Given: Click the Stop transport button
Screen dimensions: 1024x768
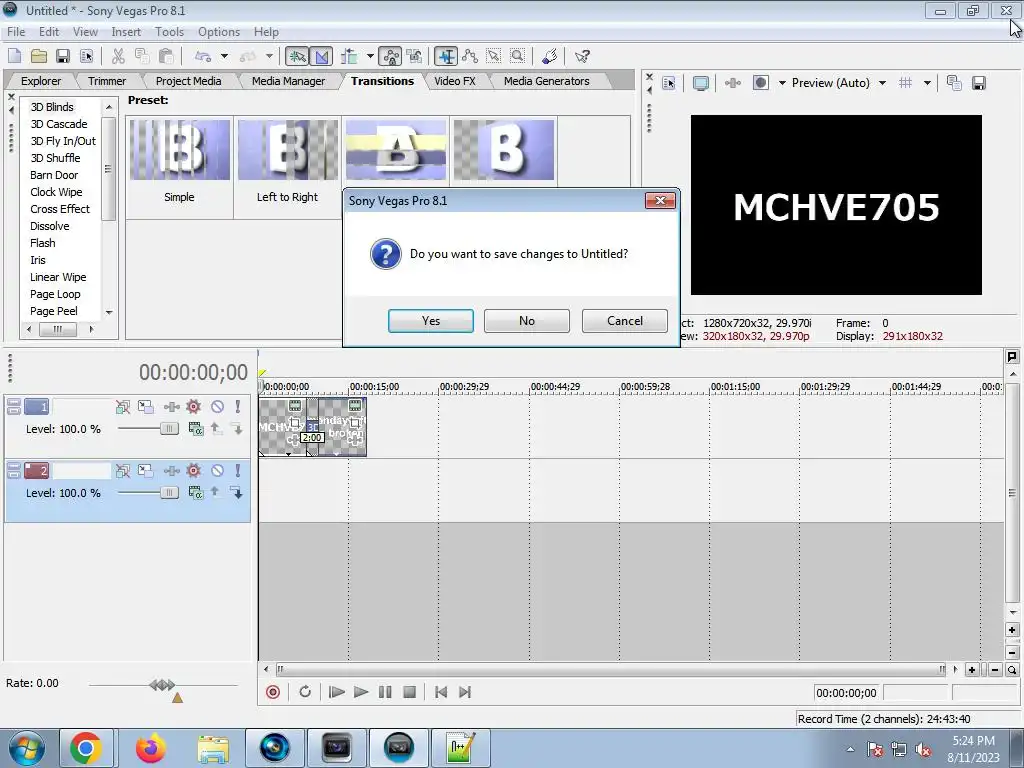Looking at the screenshot, I should 409,692.
